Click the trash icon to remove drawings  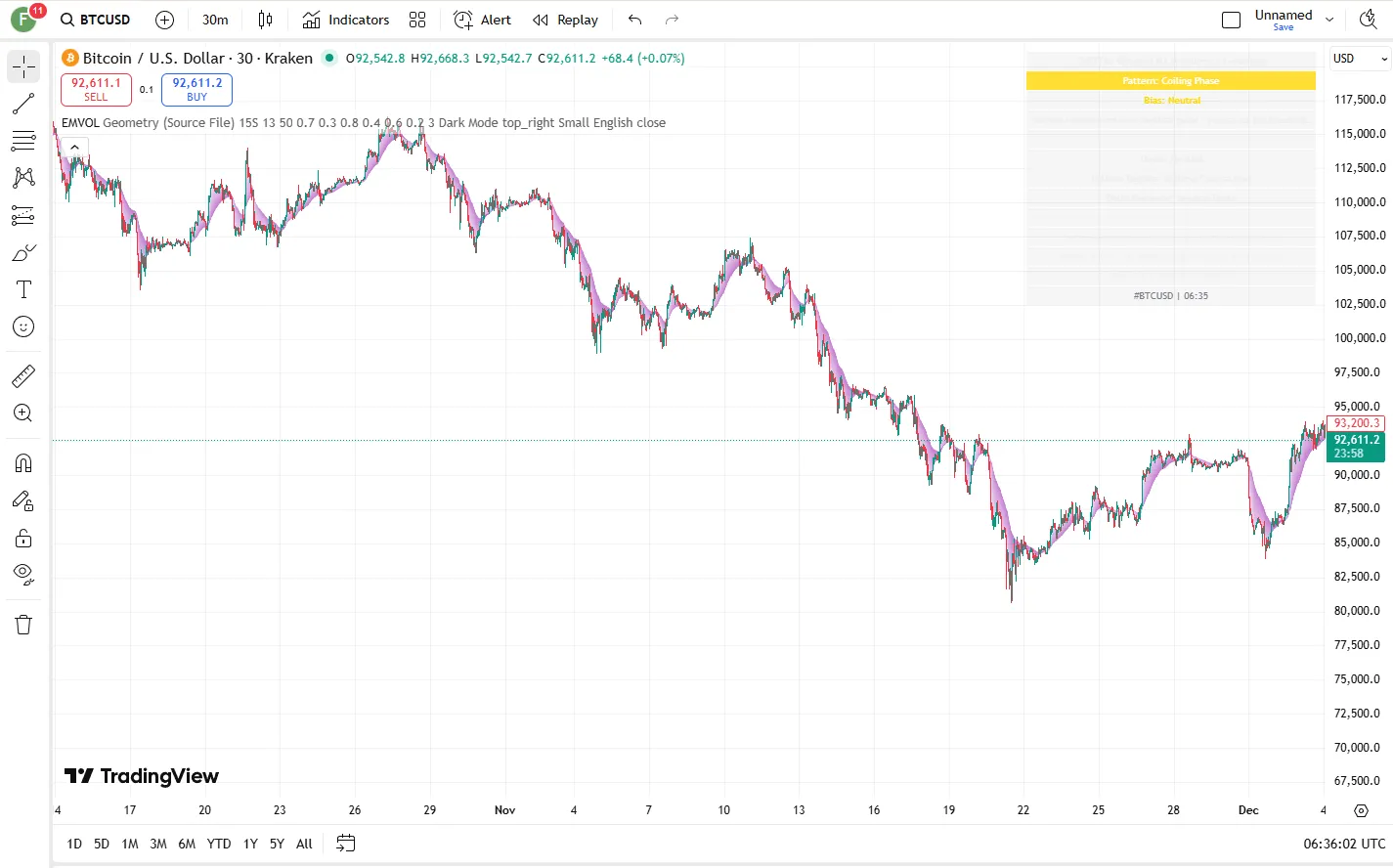click(x=23, y=625)
